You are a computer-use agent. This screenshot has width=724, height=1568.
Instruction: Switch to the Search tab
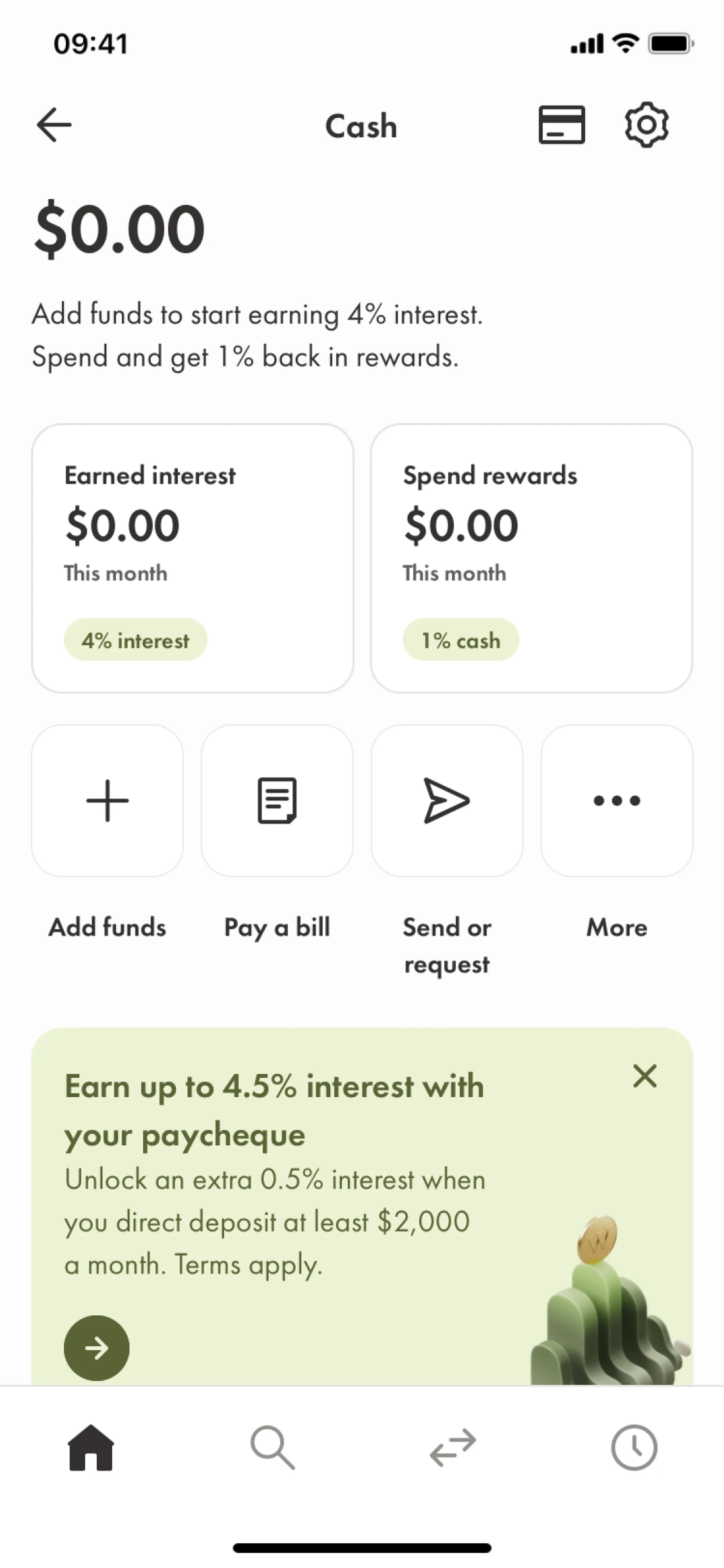(x=272, y=1447)
